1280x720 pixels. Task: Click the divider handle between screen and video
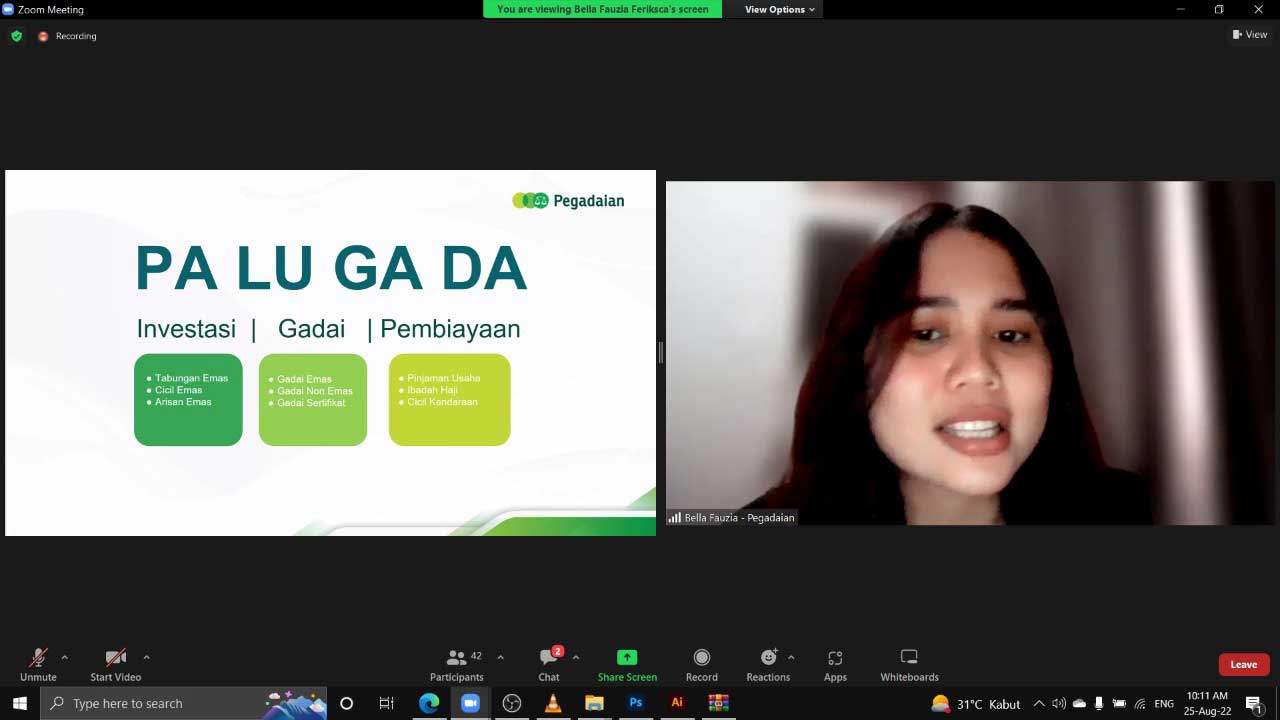pos(661,352)
